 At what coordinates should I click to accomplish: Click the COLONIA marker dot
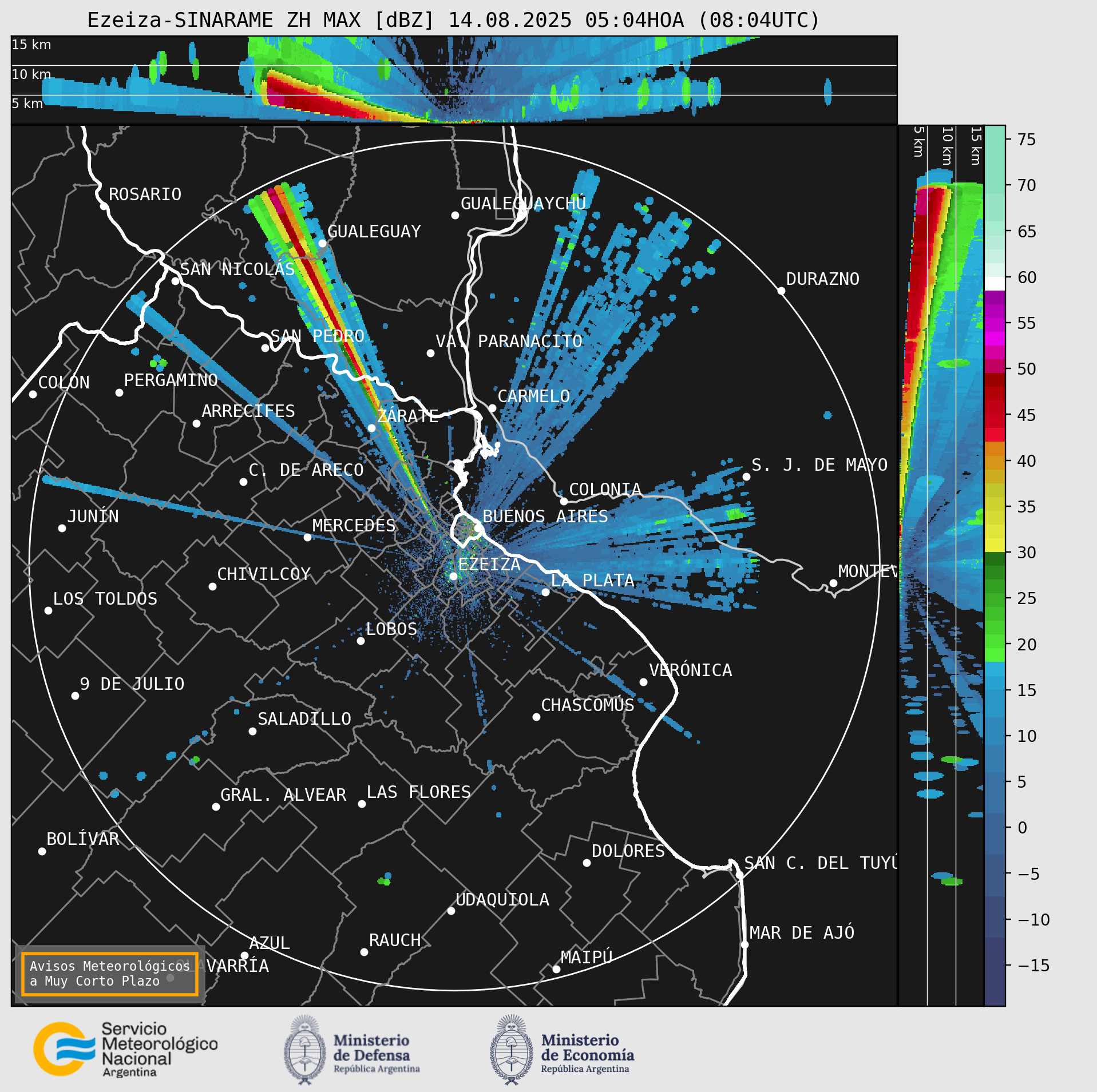tap(564, 501)
